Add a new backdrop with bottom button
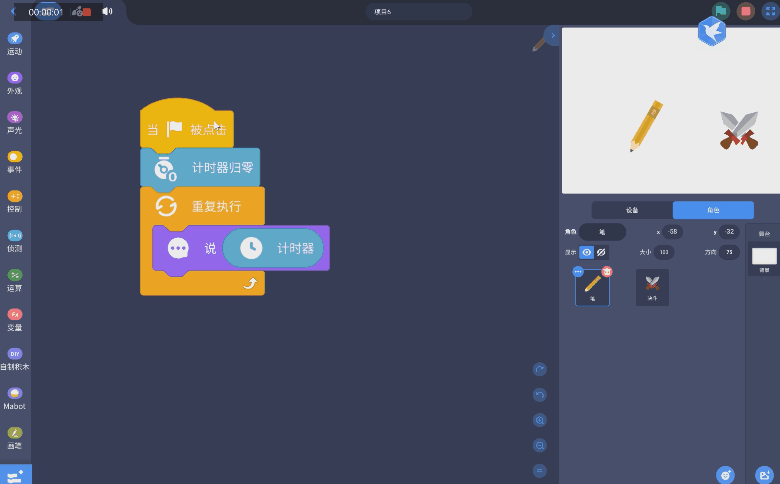The height and width of the screenshot is (484, 780). [764, 475]
